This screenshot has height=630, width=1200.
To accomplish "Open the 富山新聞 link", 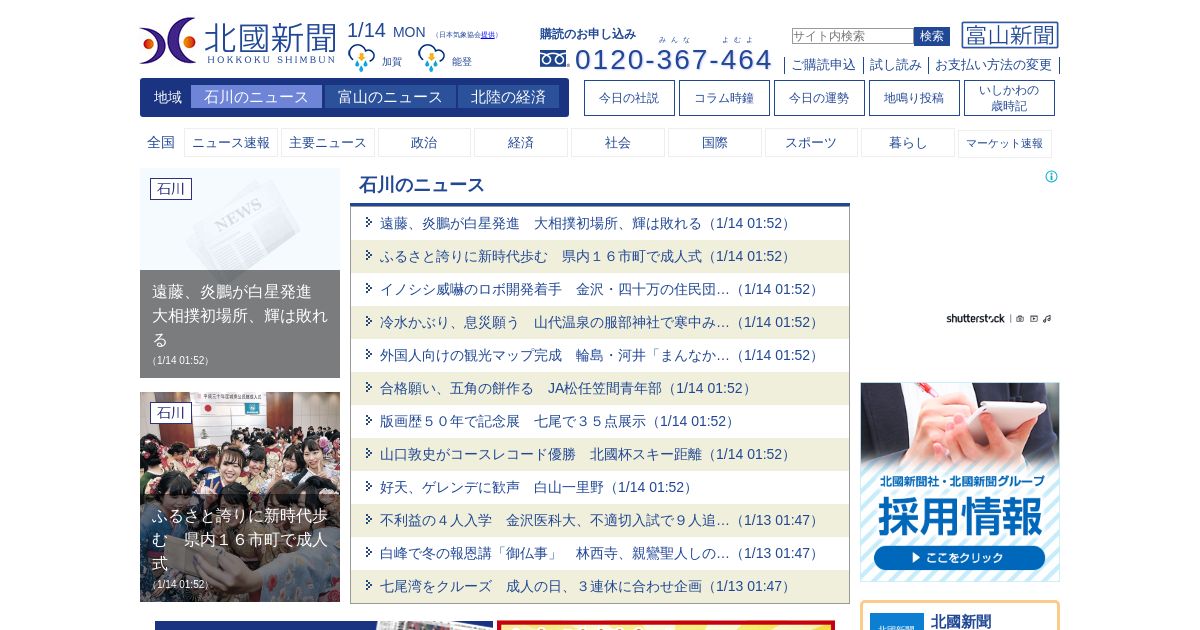I will [1010, 35].
